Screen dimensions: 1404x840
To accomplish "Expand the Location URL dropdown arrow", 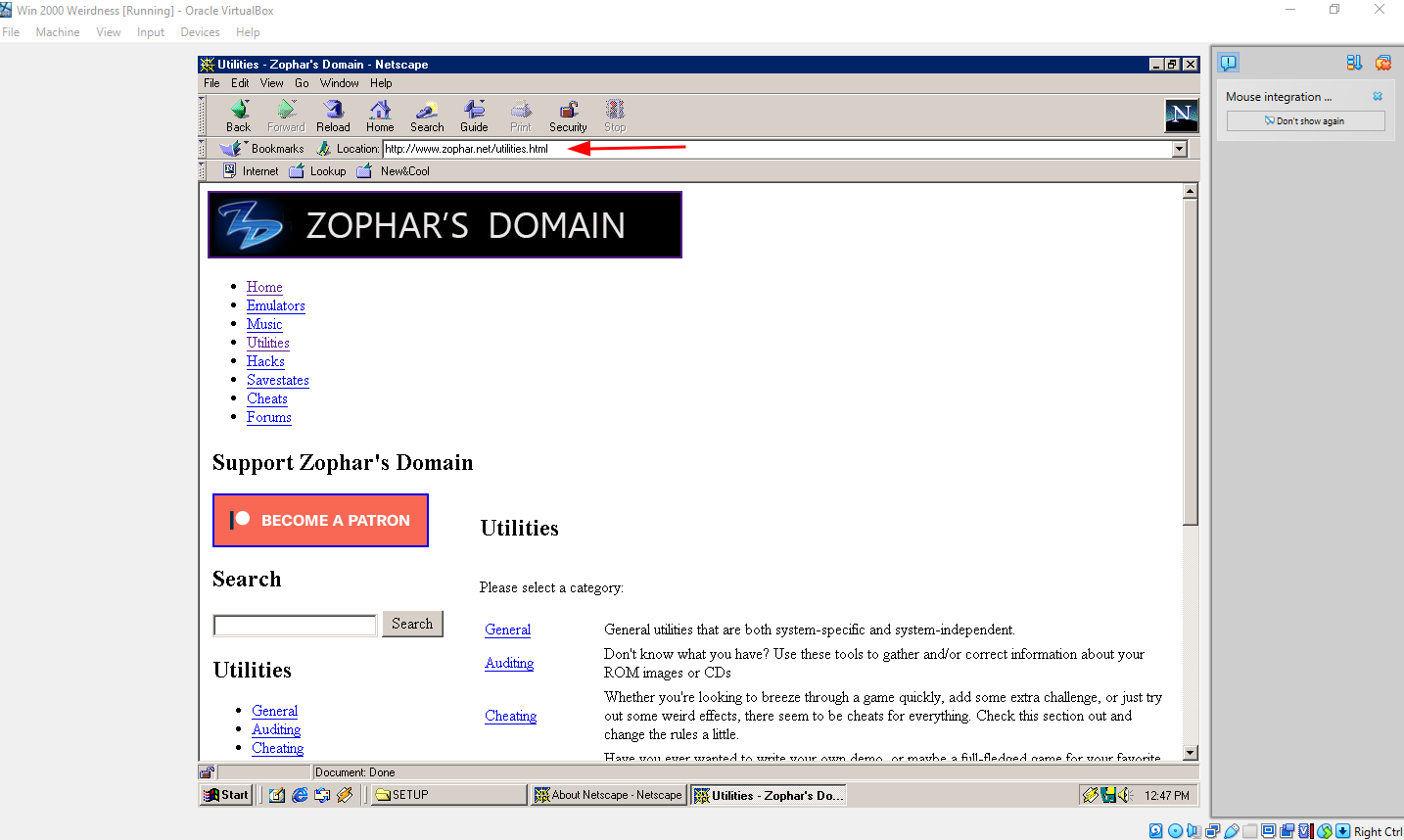I will coord(1180,149).
